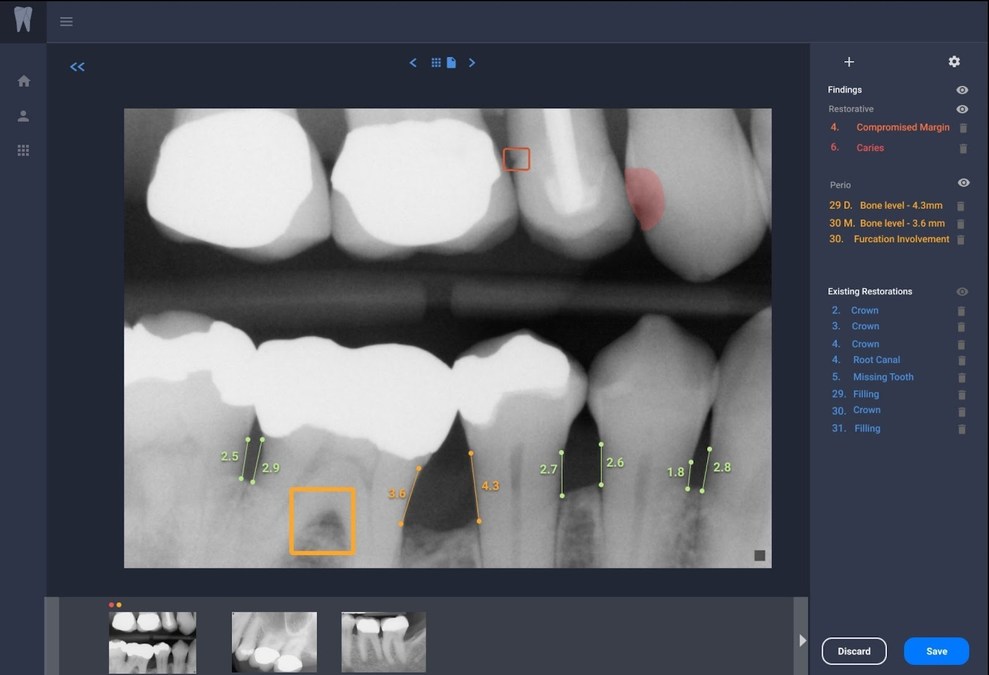Viewport: 989px width, 675px height.
Task: Open the patients icon in the left sidebar
Action: tap(22, 115)
